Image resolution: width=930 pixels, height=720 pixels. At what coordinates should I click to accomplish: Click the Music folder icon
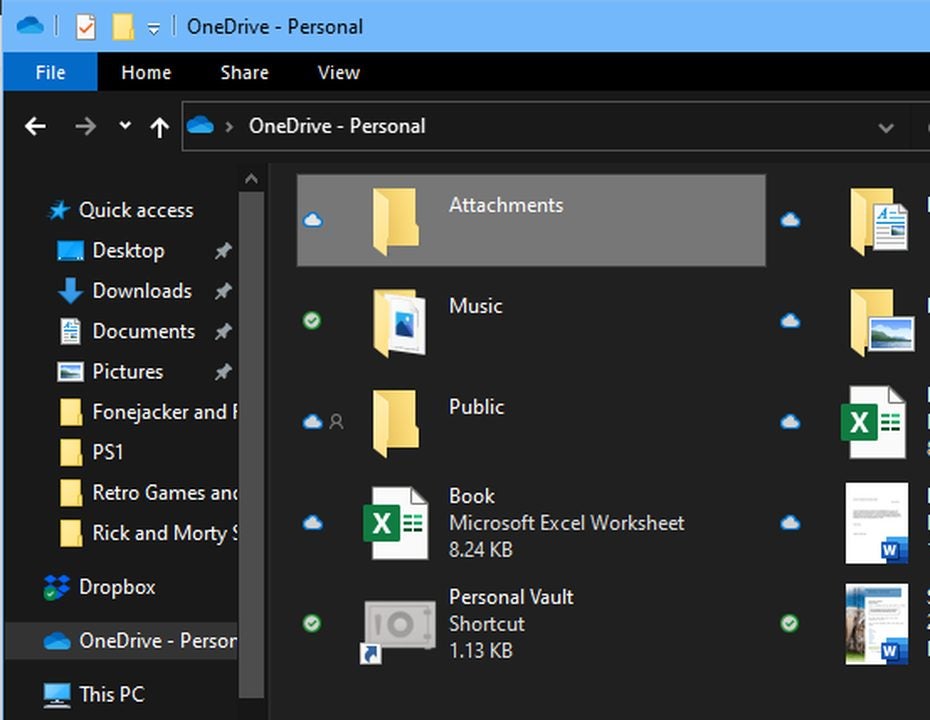point(399,321)
